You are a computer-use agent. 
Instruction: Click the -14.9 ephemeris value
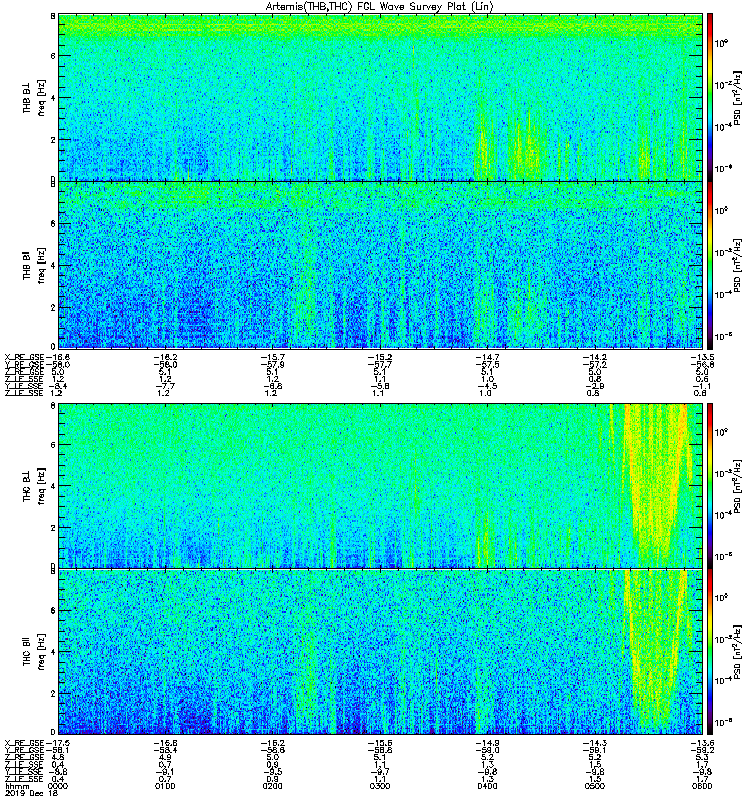point(488,743)
